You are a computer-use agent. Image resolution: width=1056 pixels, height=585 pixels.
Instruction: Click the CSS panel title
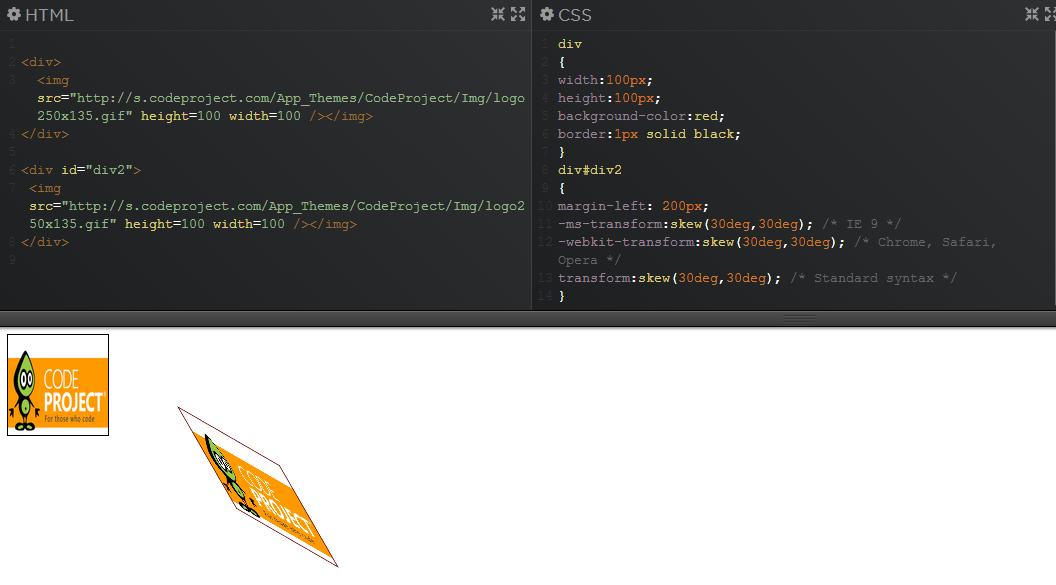575,15
